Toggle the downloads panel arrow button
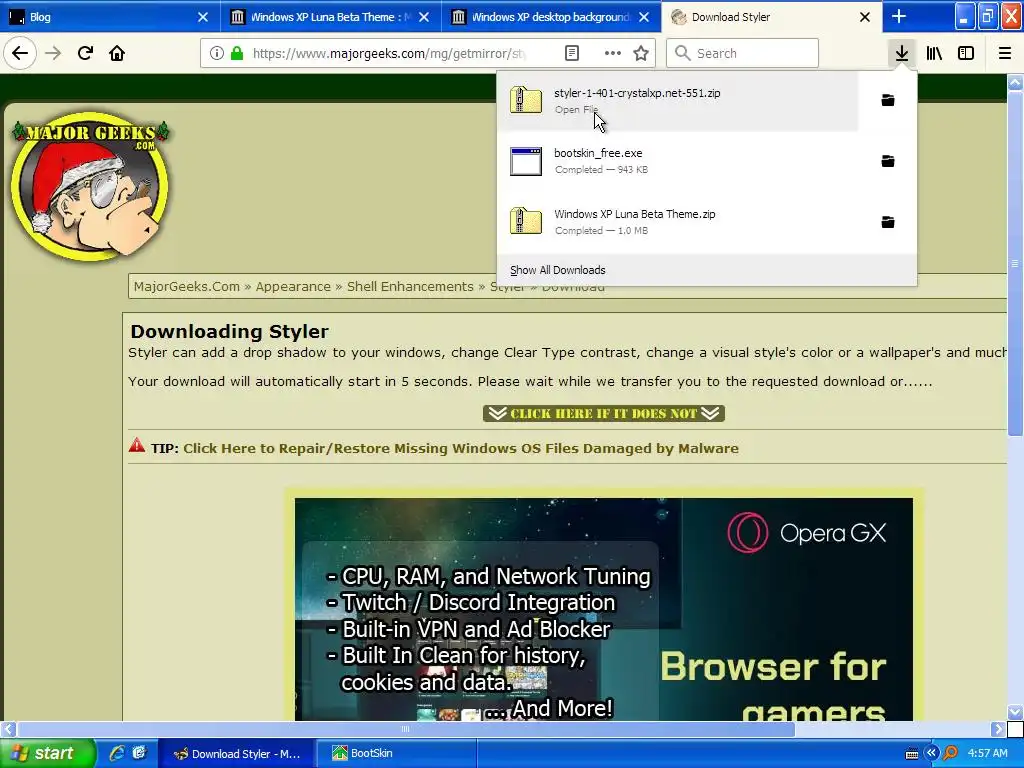 902,53
